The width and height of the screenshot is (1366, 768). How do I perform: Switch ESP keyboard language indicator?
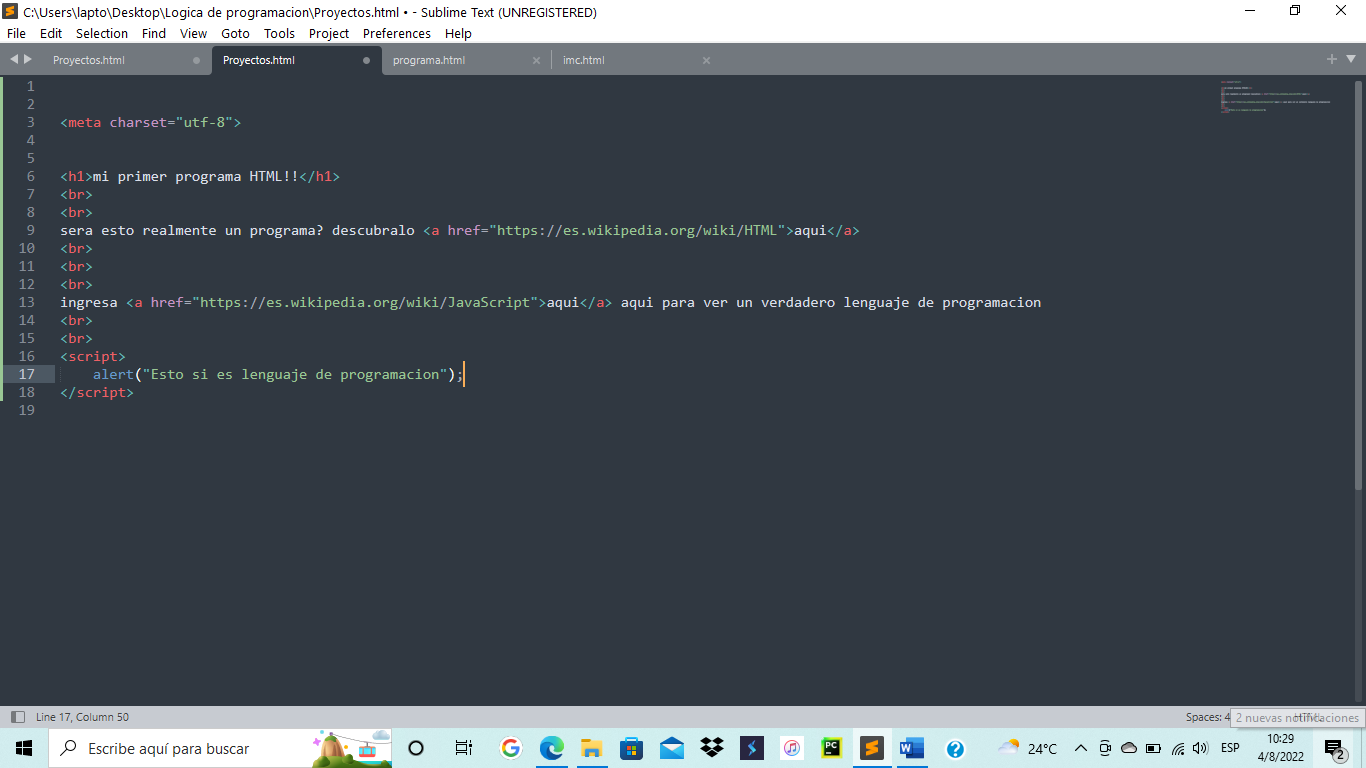(1230, 748)
